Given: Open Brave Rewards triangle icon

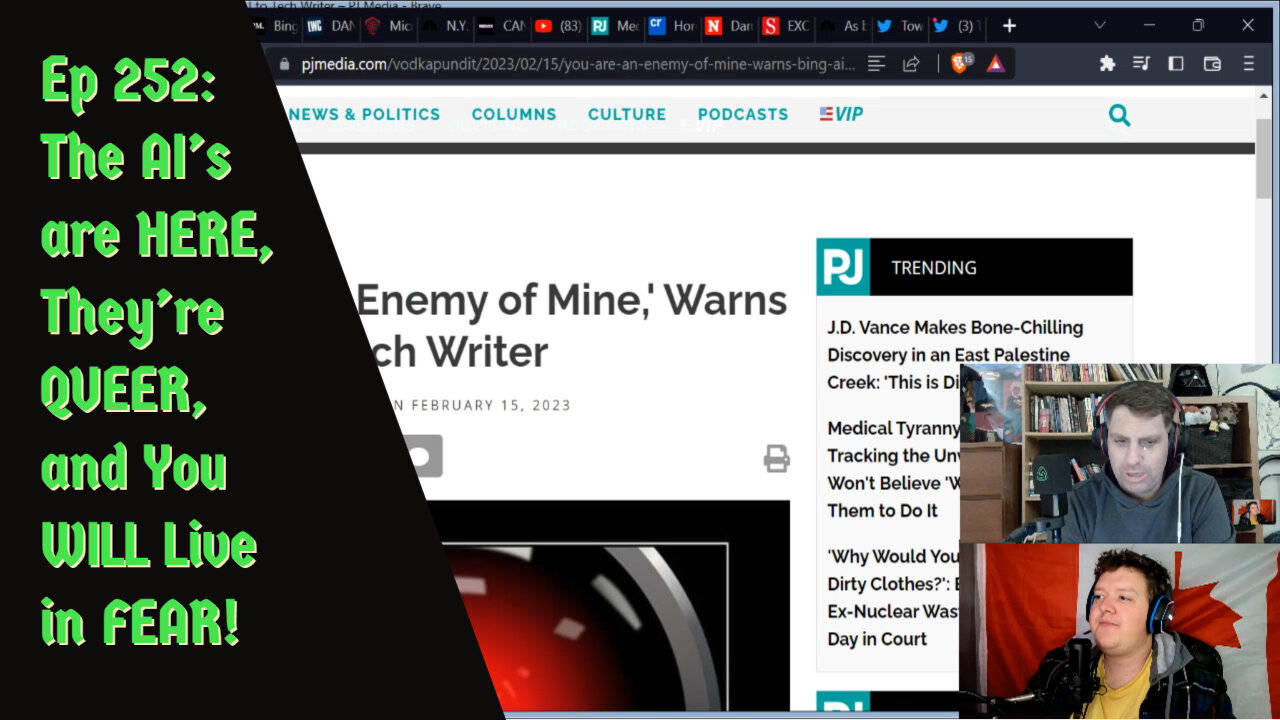Looking at the screenshot, I should tap(996, 64).
